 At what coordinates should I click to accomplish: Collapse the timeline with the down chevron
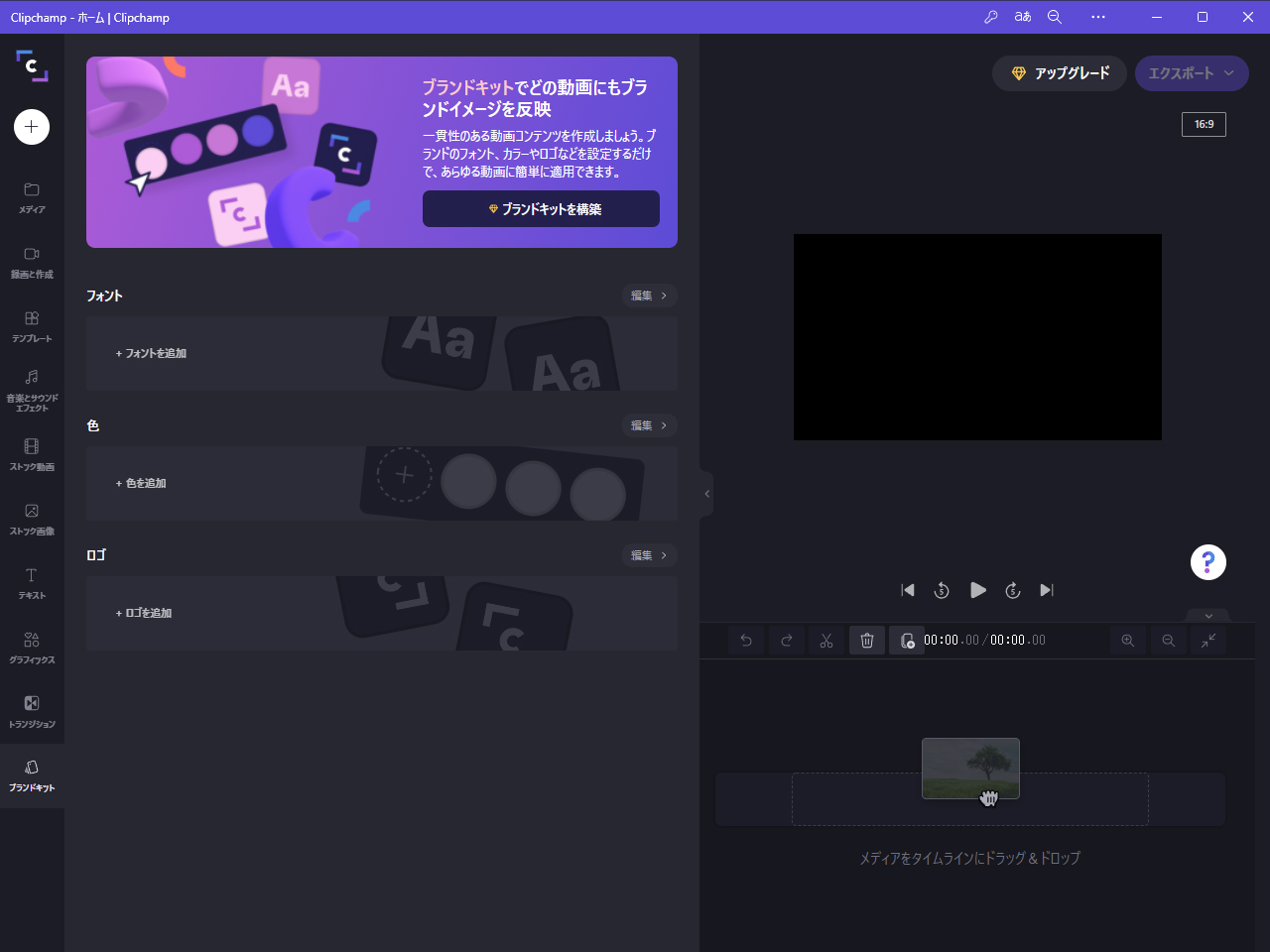[x=1208, y=616]
